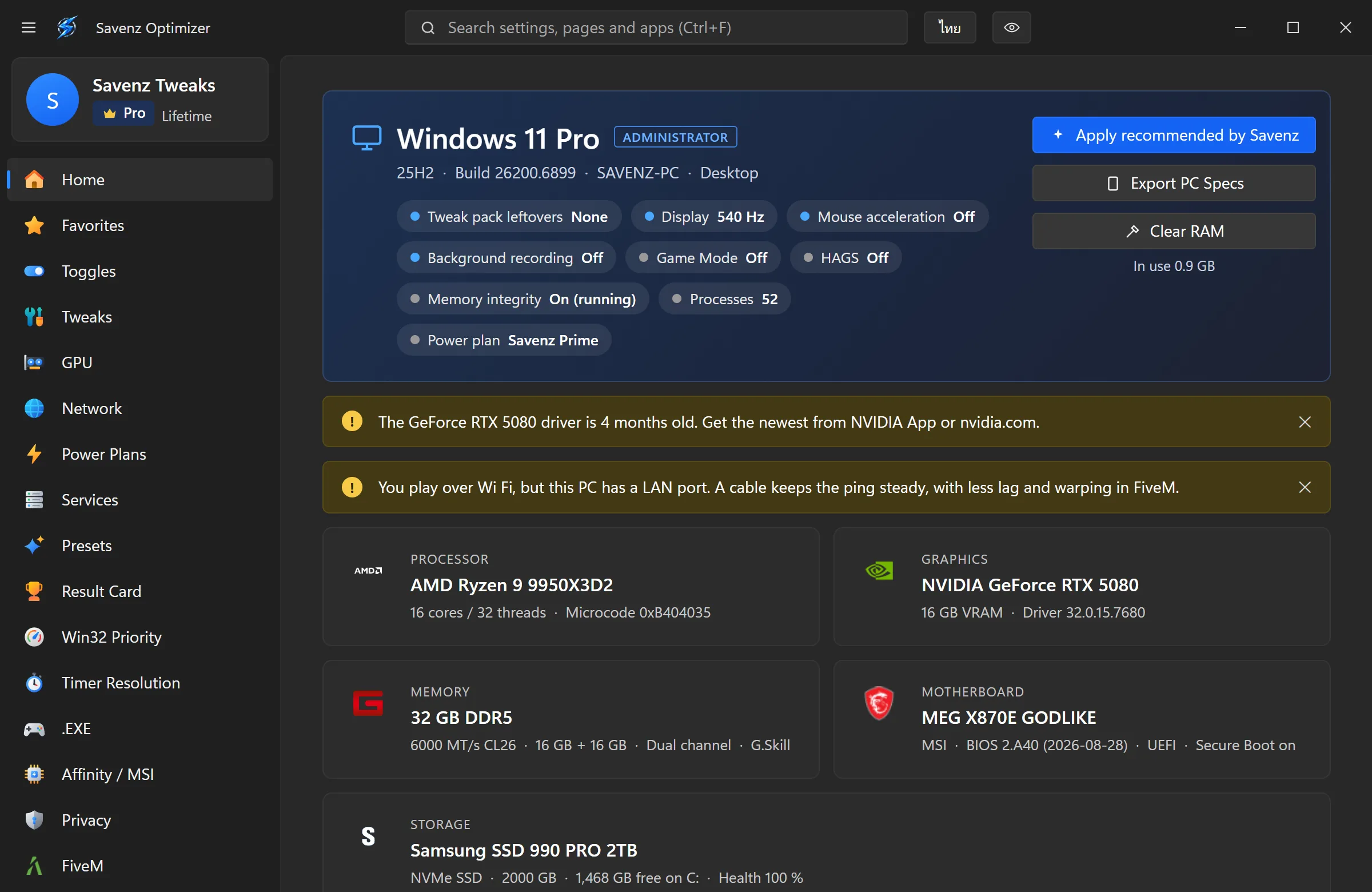The height and width of the screenshot is (892, 1372).
Task: Click the AMD Ryzen 9 9950X3D2 processor card
Action: tap(571, 587)
